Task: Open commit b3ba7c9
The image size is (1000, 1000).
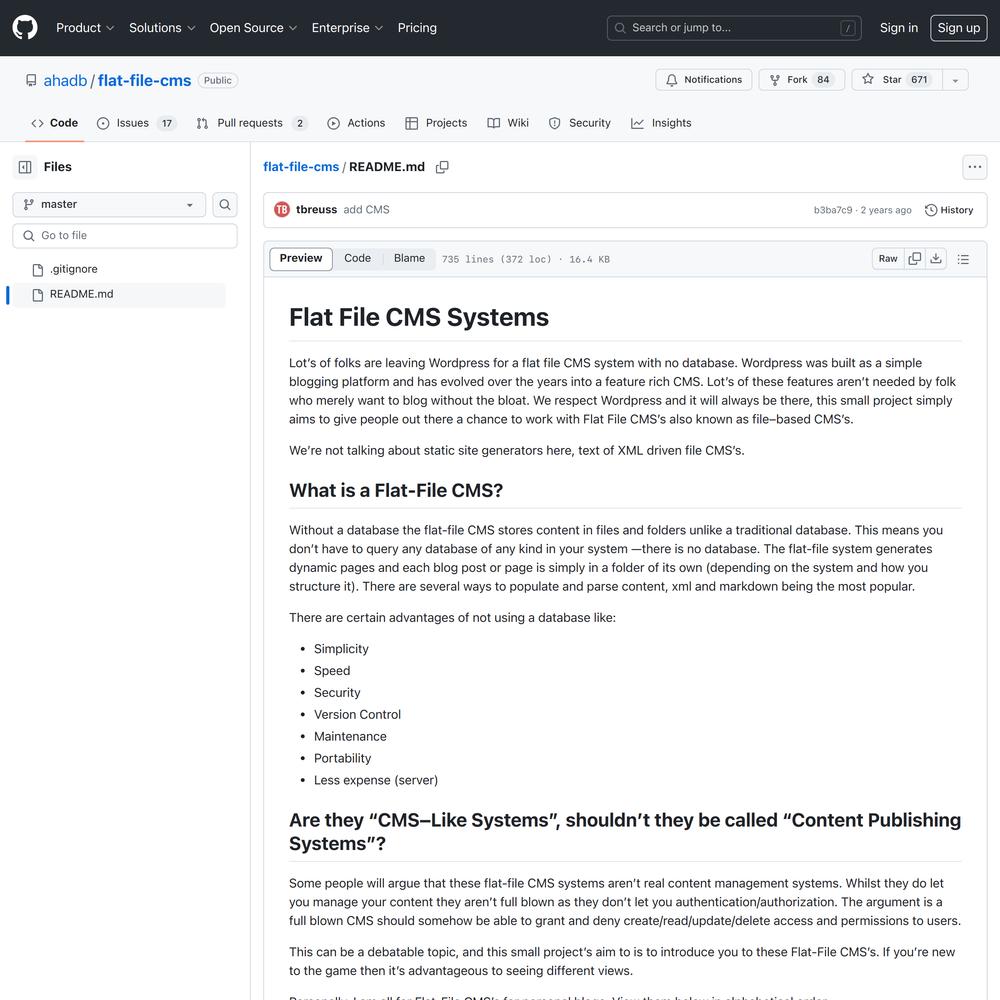Action: tap(832, 210)
